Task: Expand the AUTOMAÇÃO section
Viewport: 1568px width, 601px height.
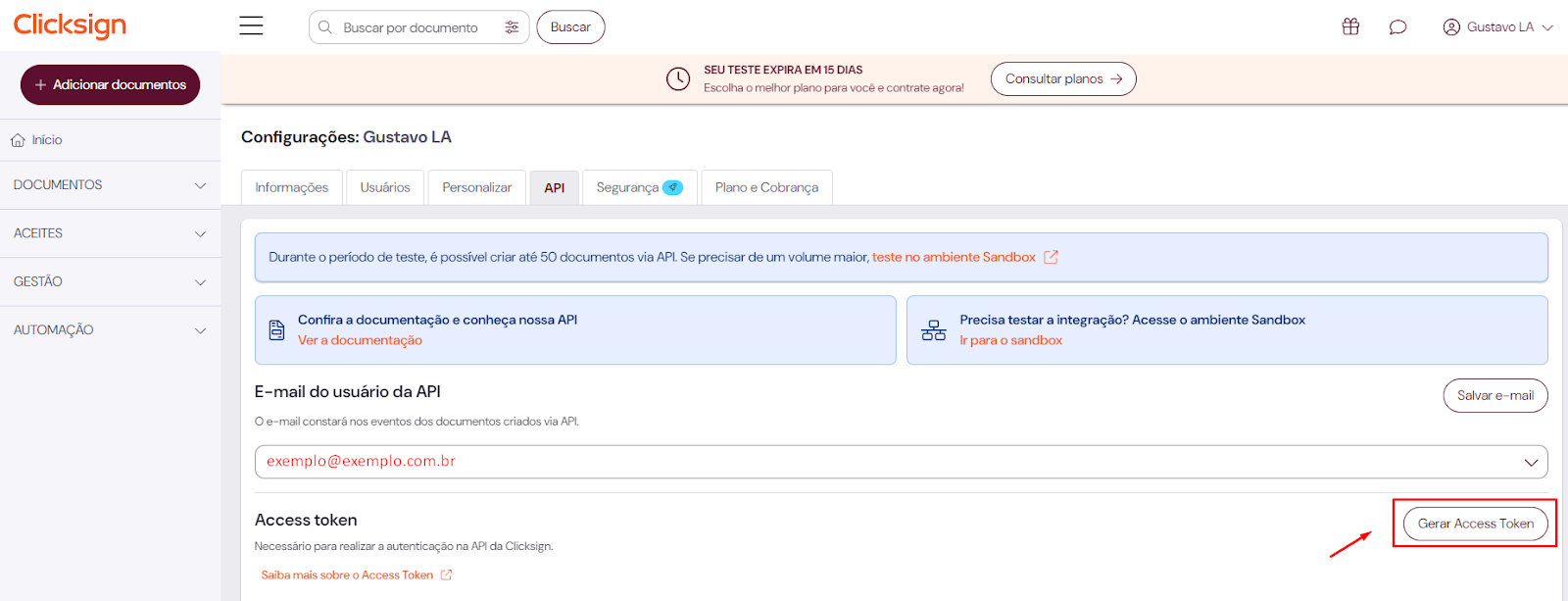Action: (110, 330)
